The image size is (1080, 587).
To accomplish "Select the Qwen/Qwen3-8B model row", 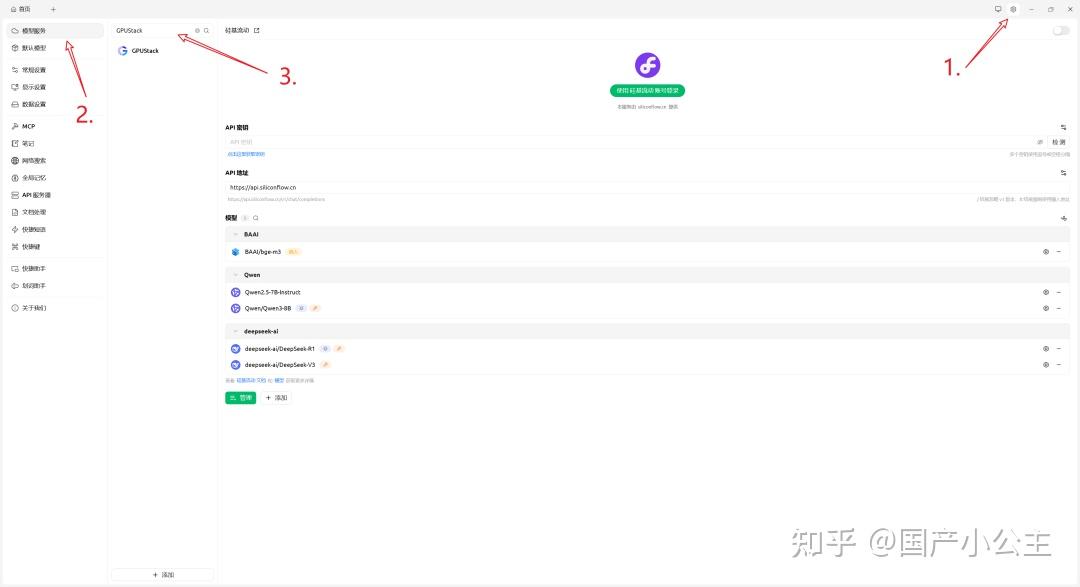I will point(647,308).
